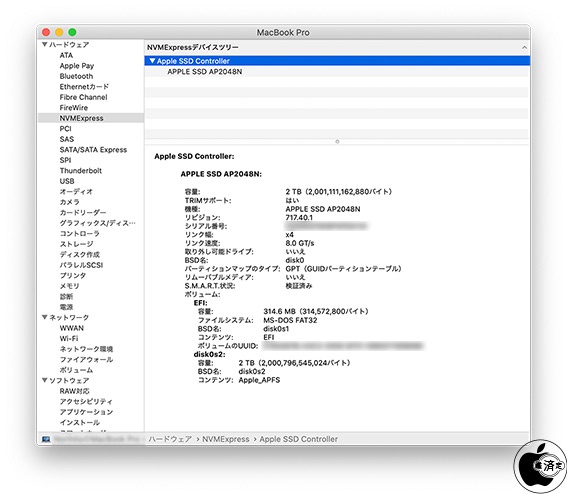Image resolution: width=567 pixels, height=494 pixels.
Task: Open the ネットワーク環境 entry
Action: [x=86, y=349]
